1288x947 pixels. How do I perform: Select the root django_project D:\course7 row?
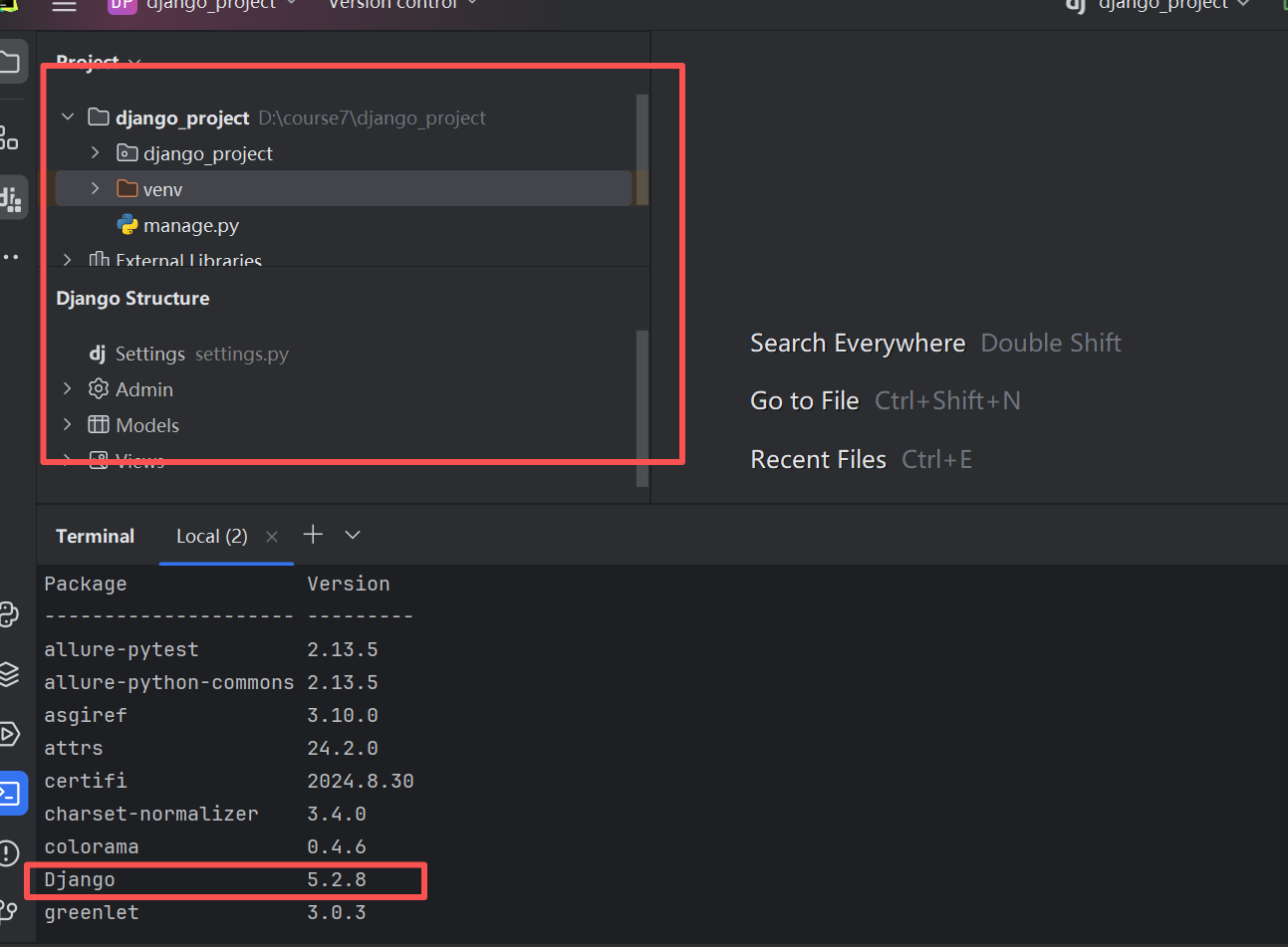coord(301,118)
